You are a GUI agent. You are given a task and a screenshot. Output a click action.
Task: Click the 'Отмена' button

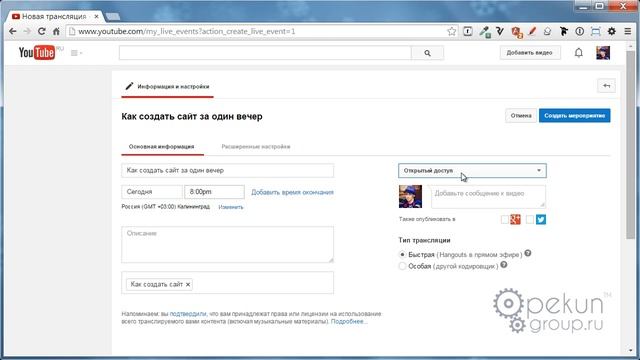[521, 116]
